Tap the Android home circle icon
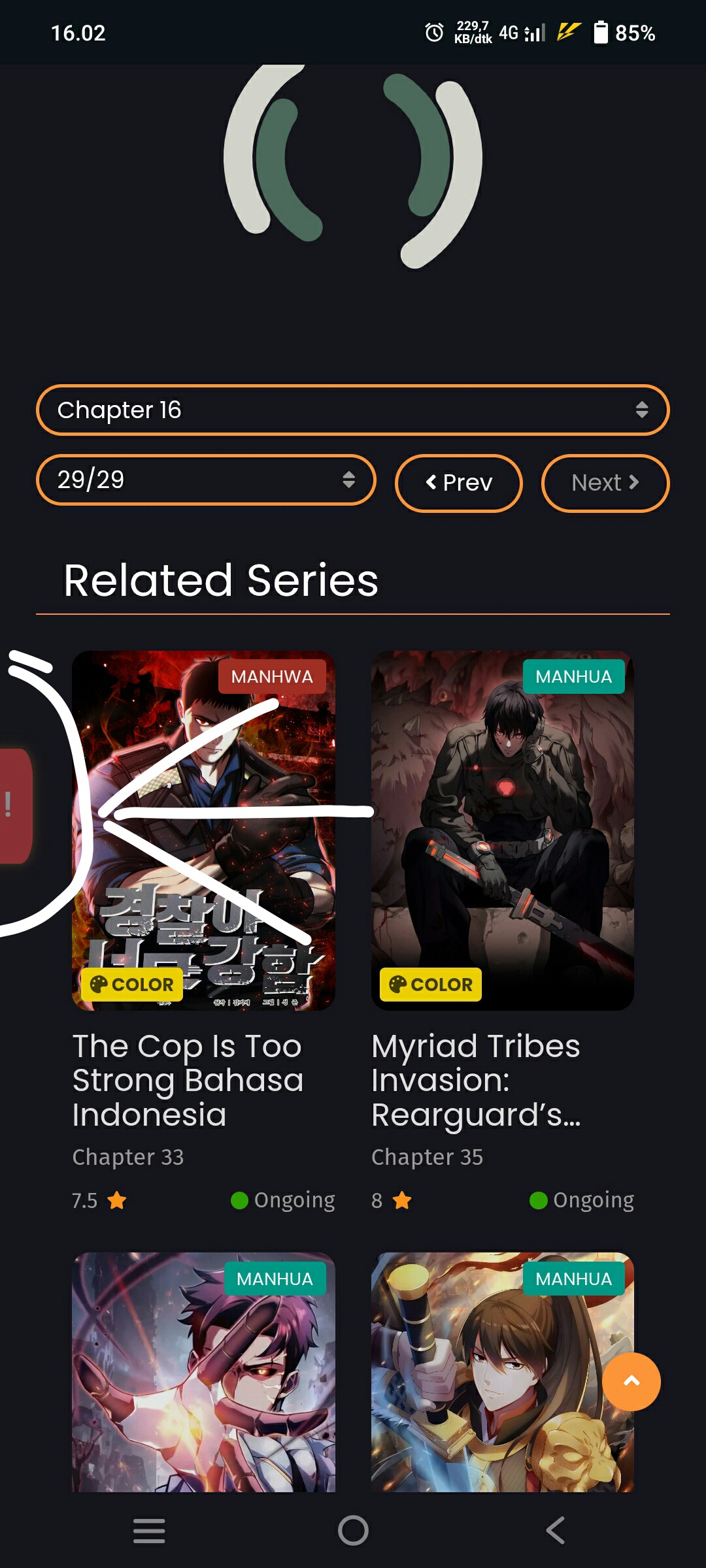 coord(353,1530)
